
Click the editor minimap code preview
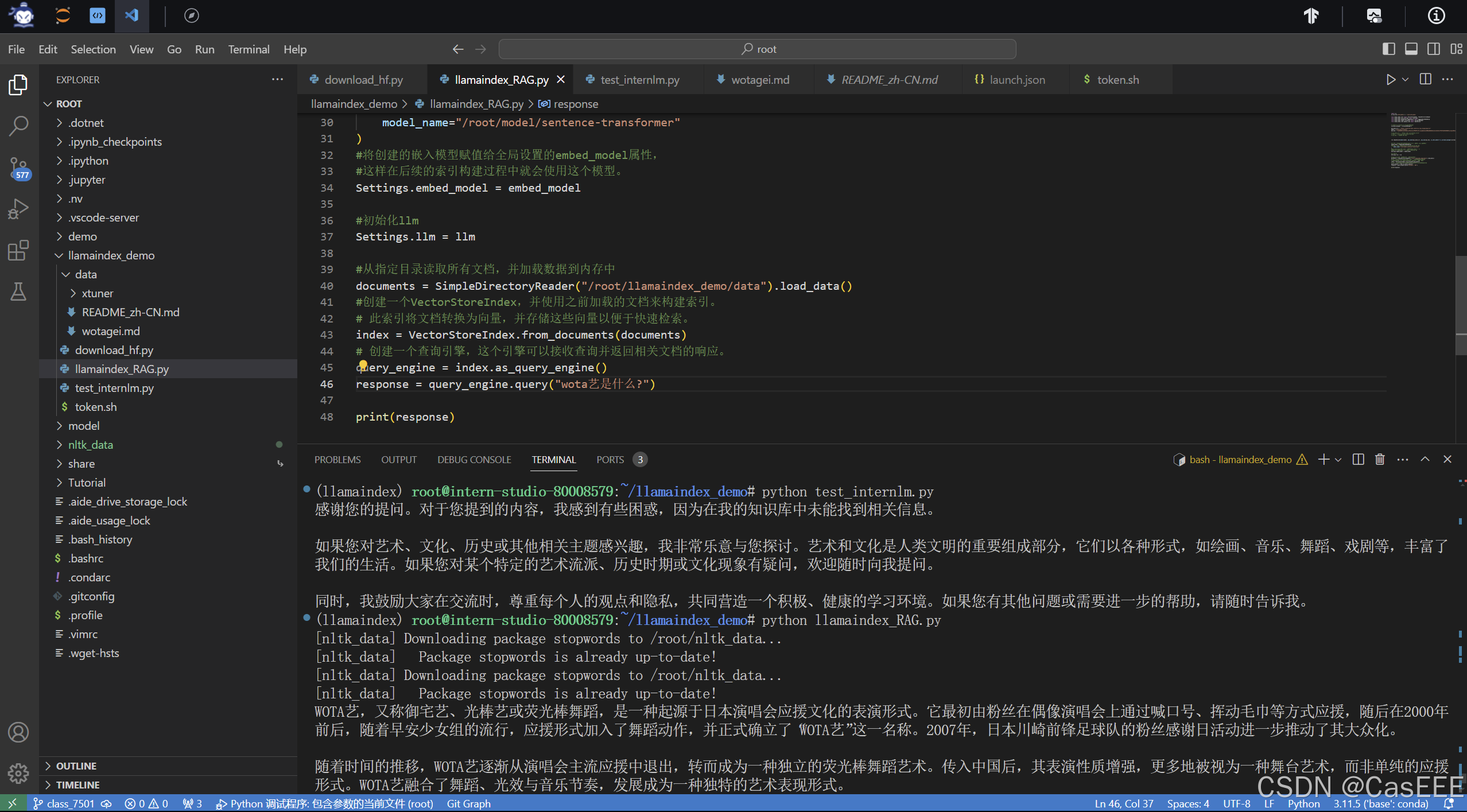coord(1416,141)
